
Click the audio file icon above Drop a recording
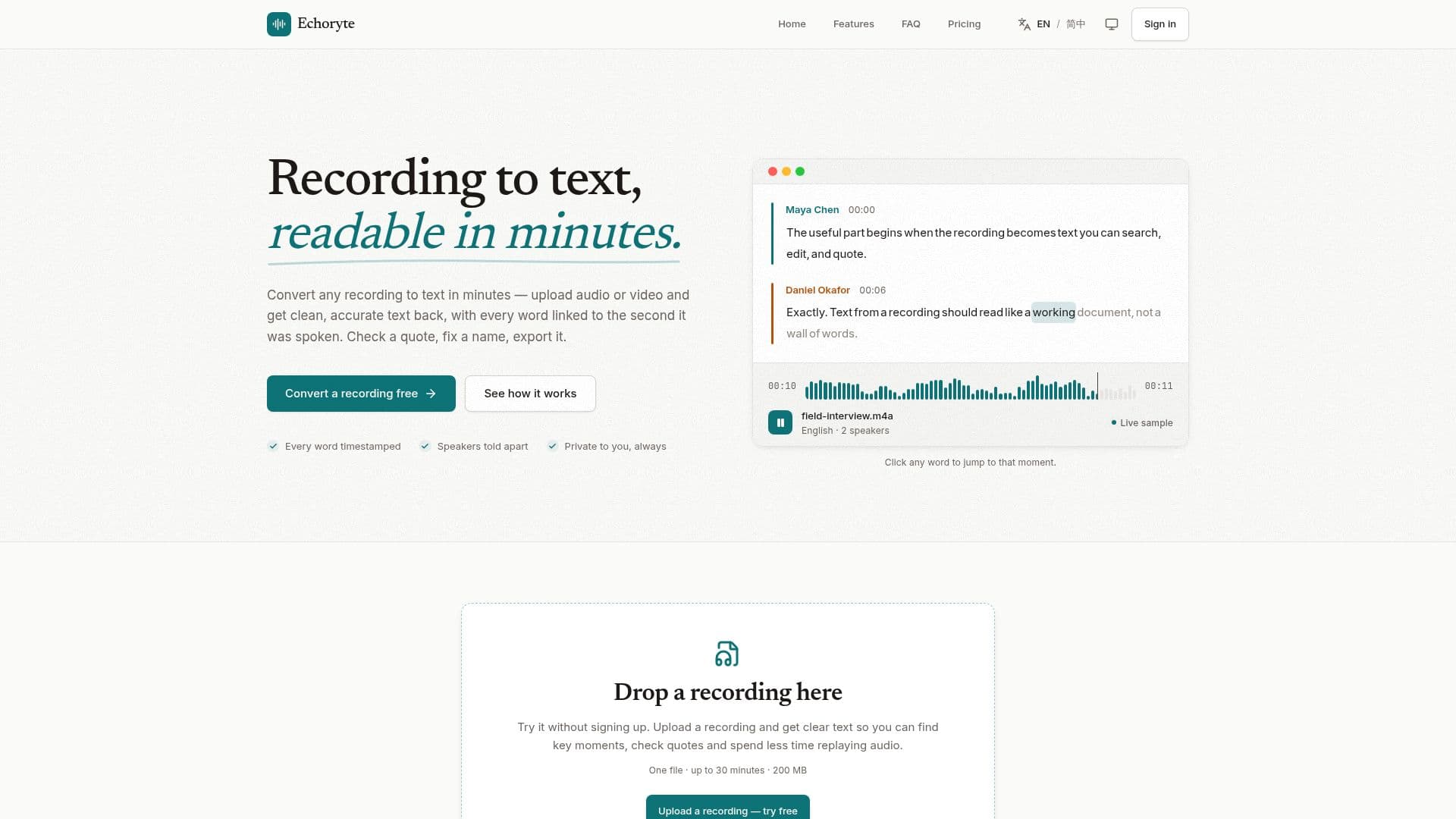pyautogui.click(x=727, y=654)
